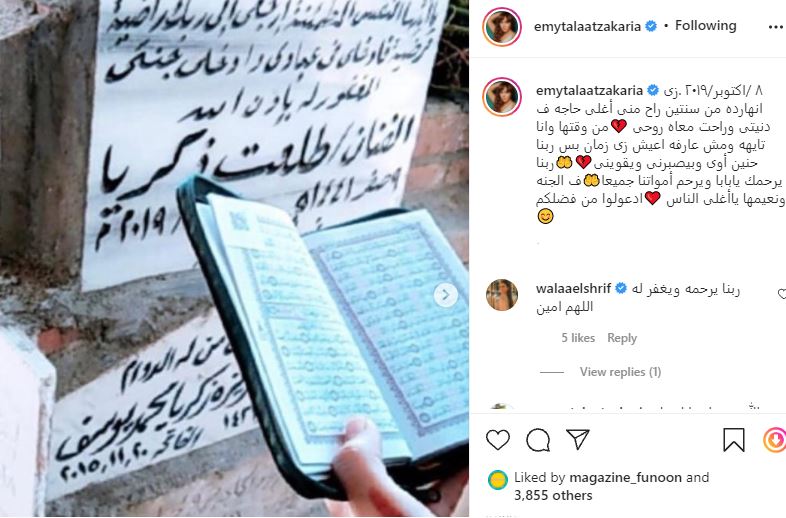This screenshot has height=518, width=786.
Task: Like the post with heart icon
Action: click(x=498, y=440)
